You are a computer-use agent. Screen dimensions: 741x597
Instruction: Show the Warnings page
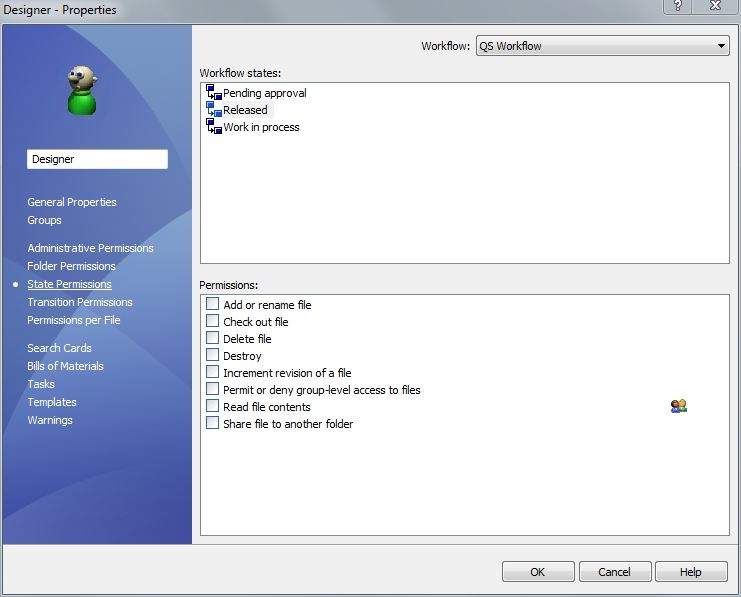point(50,420)
